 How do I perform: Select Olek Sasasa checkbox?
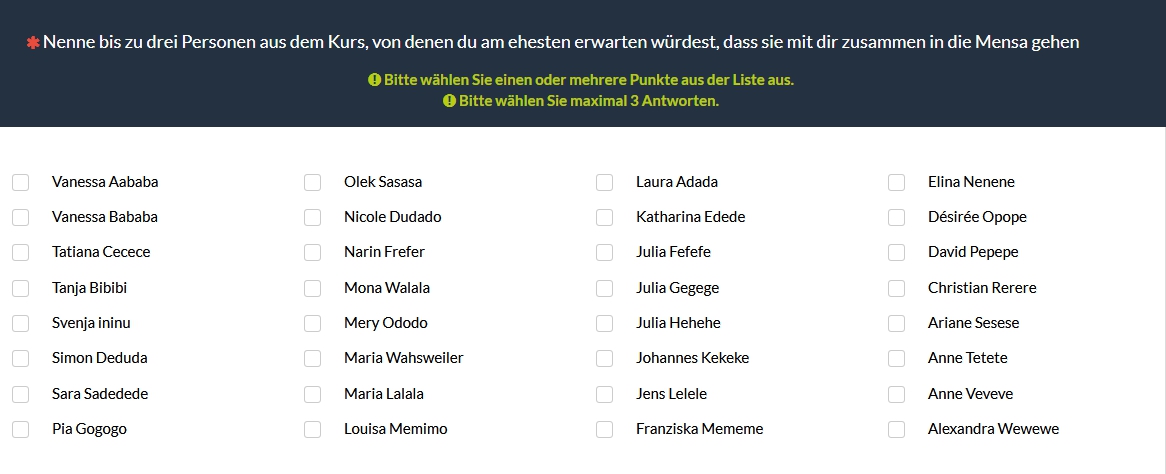[312, 182]
